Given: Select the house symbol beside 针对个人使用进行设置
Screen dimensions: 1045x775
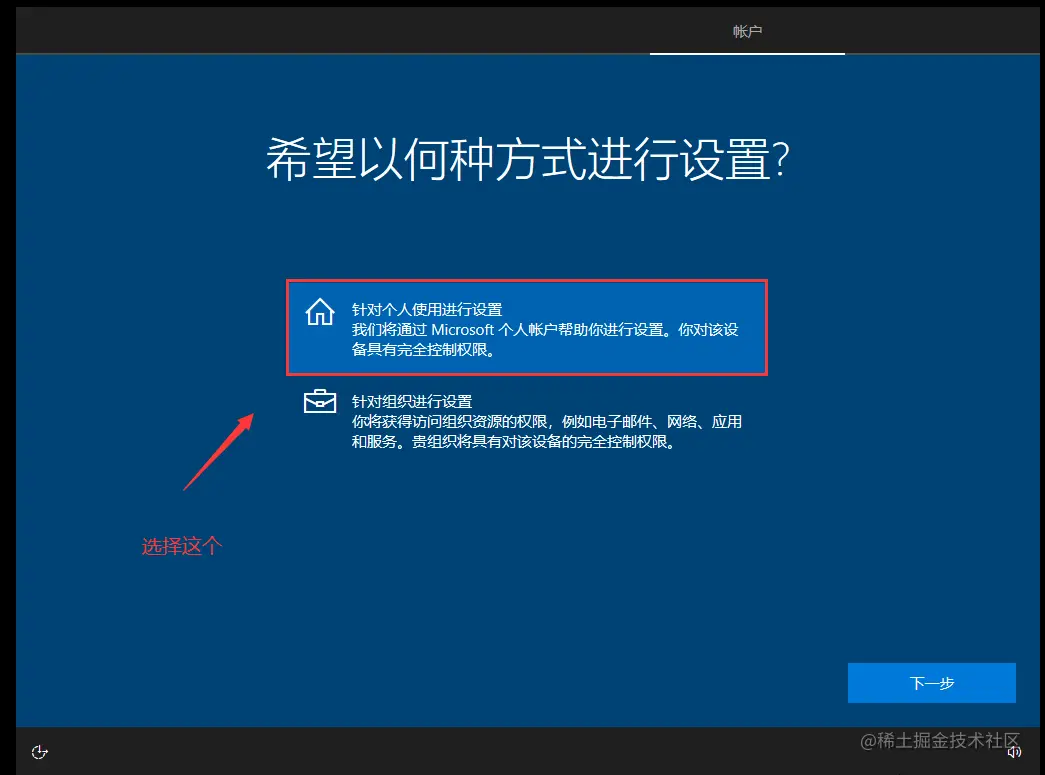Looking at the screenshot, I should click(318, 312).
